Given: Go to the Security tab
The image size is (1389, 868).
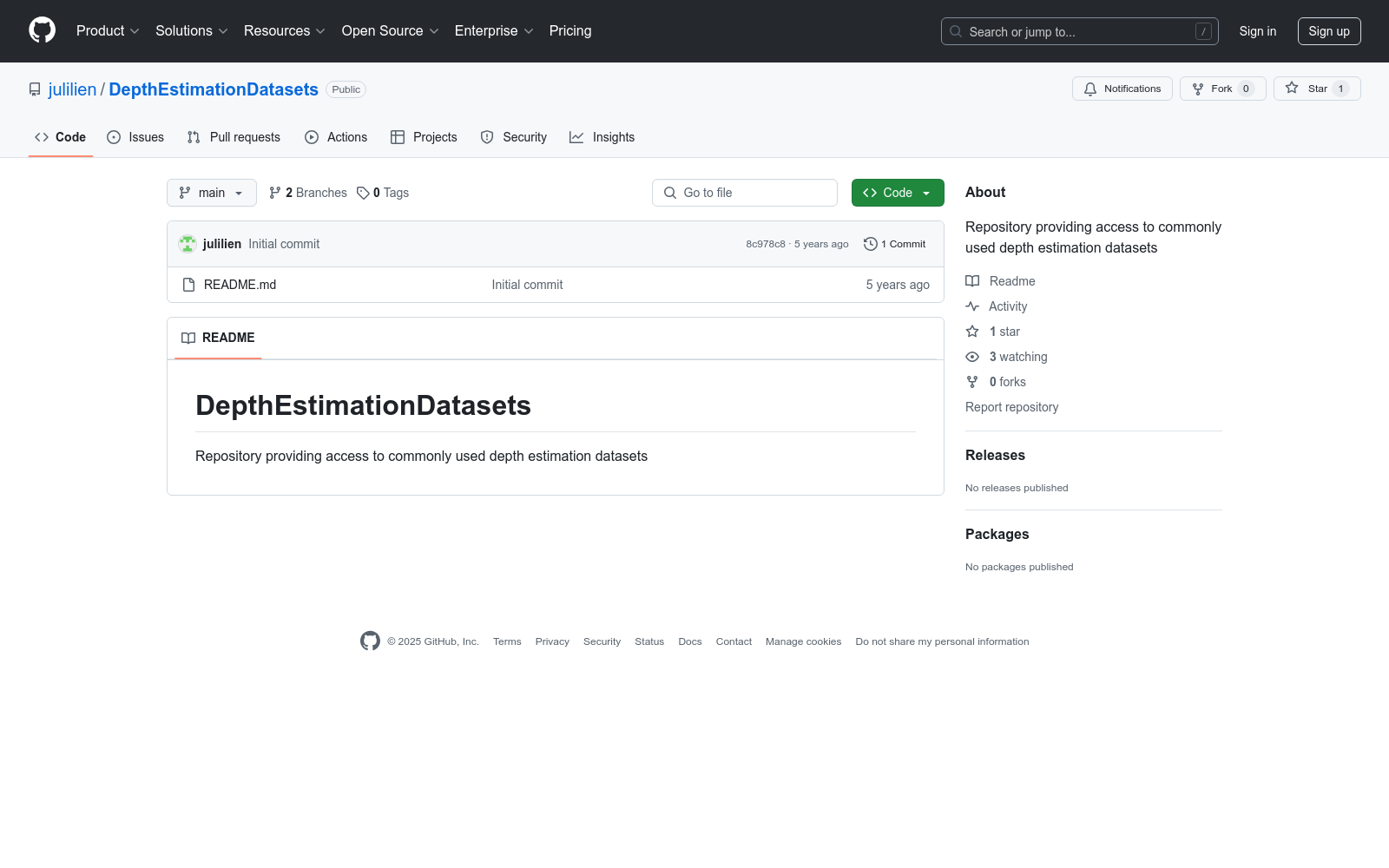Looking at the screenshot, I should (514, 137).
